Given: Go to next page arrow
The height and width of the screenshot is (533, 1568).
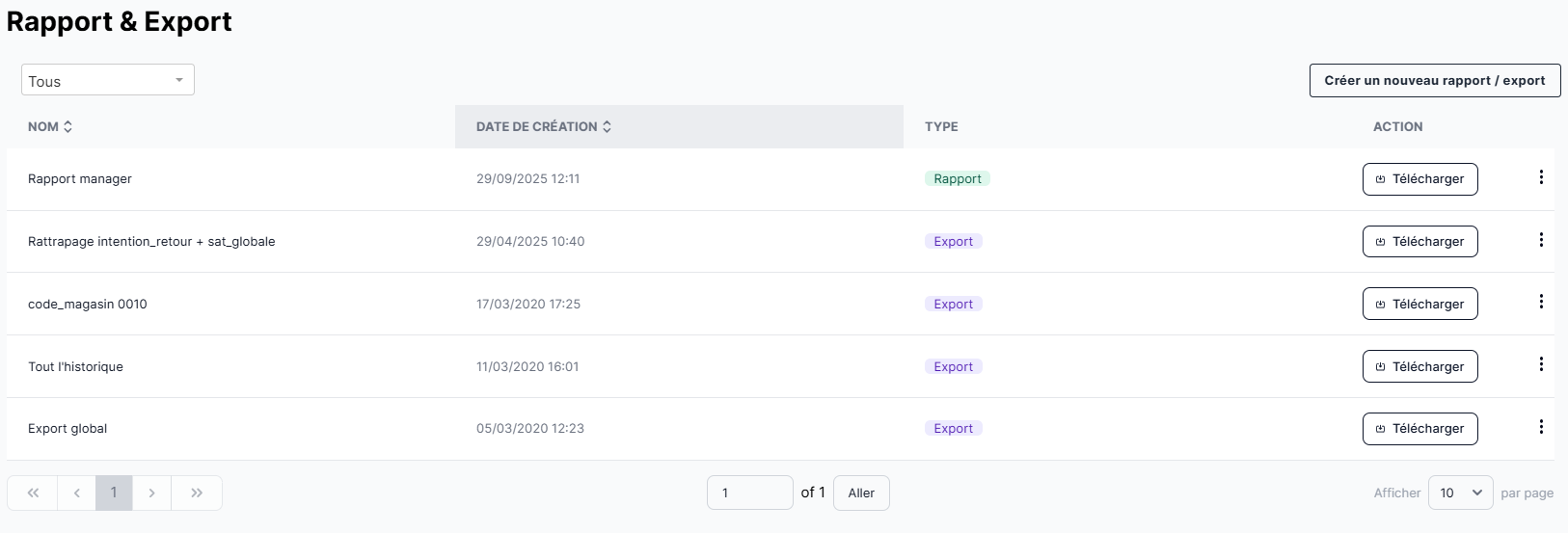Looking at the screenshot, I should tap(151, 493).
